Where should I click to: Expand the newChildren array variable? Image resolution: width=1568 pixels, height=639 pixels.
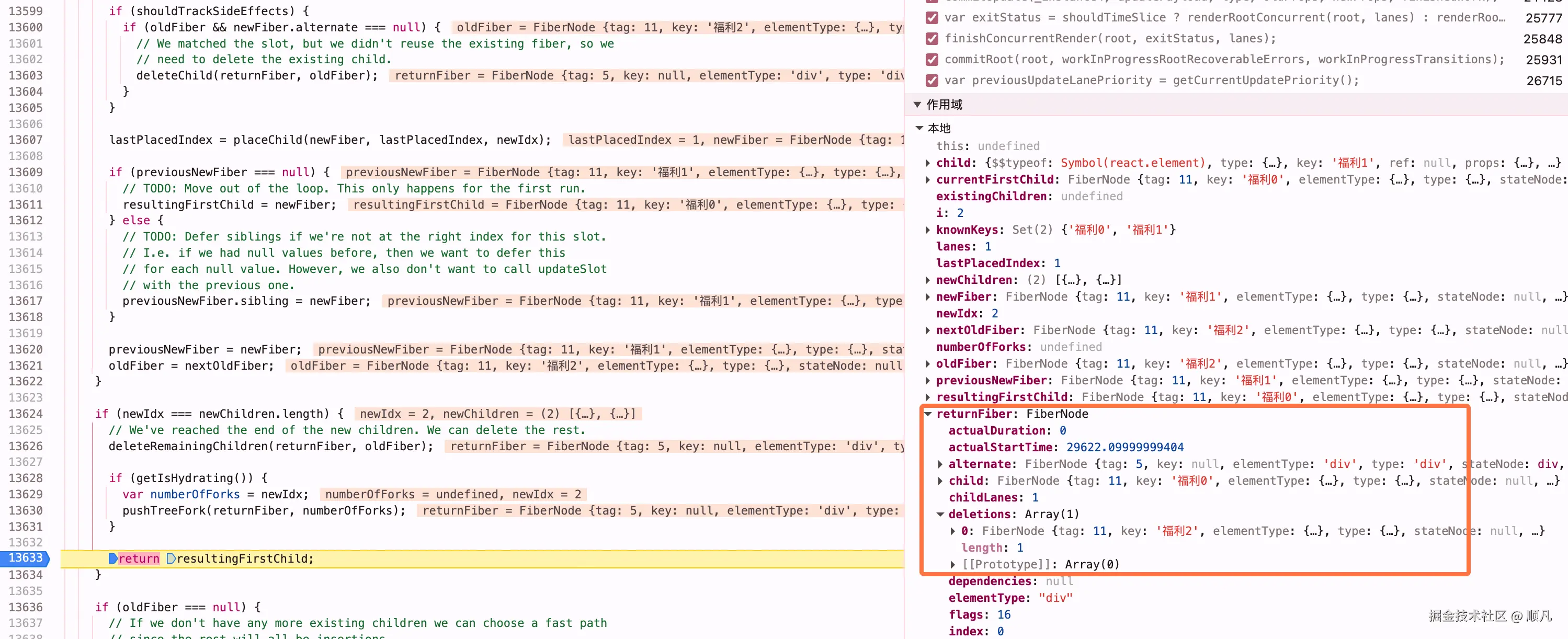[x=928, y=280]
